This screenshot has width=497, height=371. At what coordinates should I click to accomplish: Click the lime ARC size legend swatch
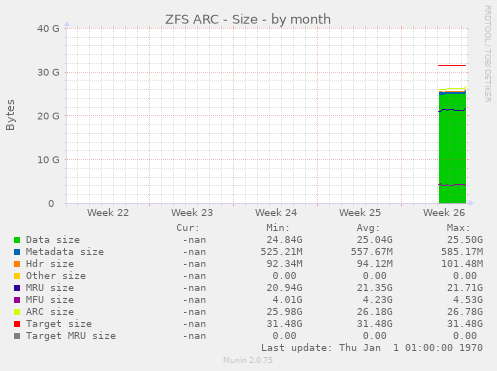17,312
